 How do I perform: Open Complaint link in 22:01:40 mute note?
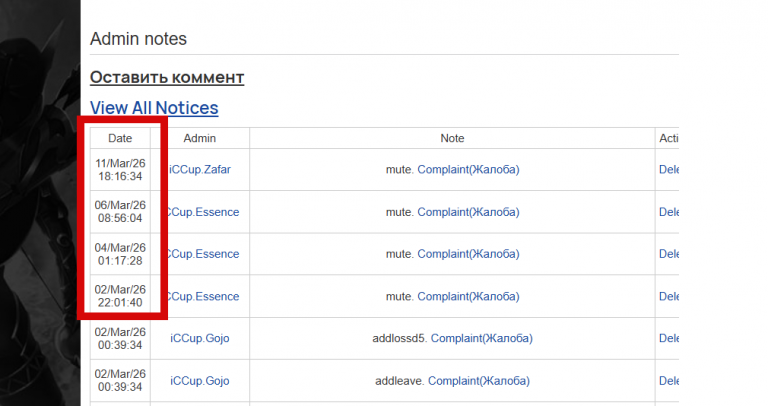pos(468,296)
